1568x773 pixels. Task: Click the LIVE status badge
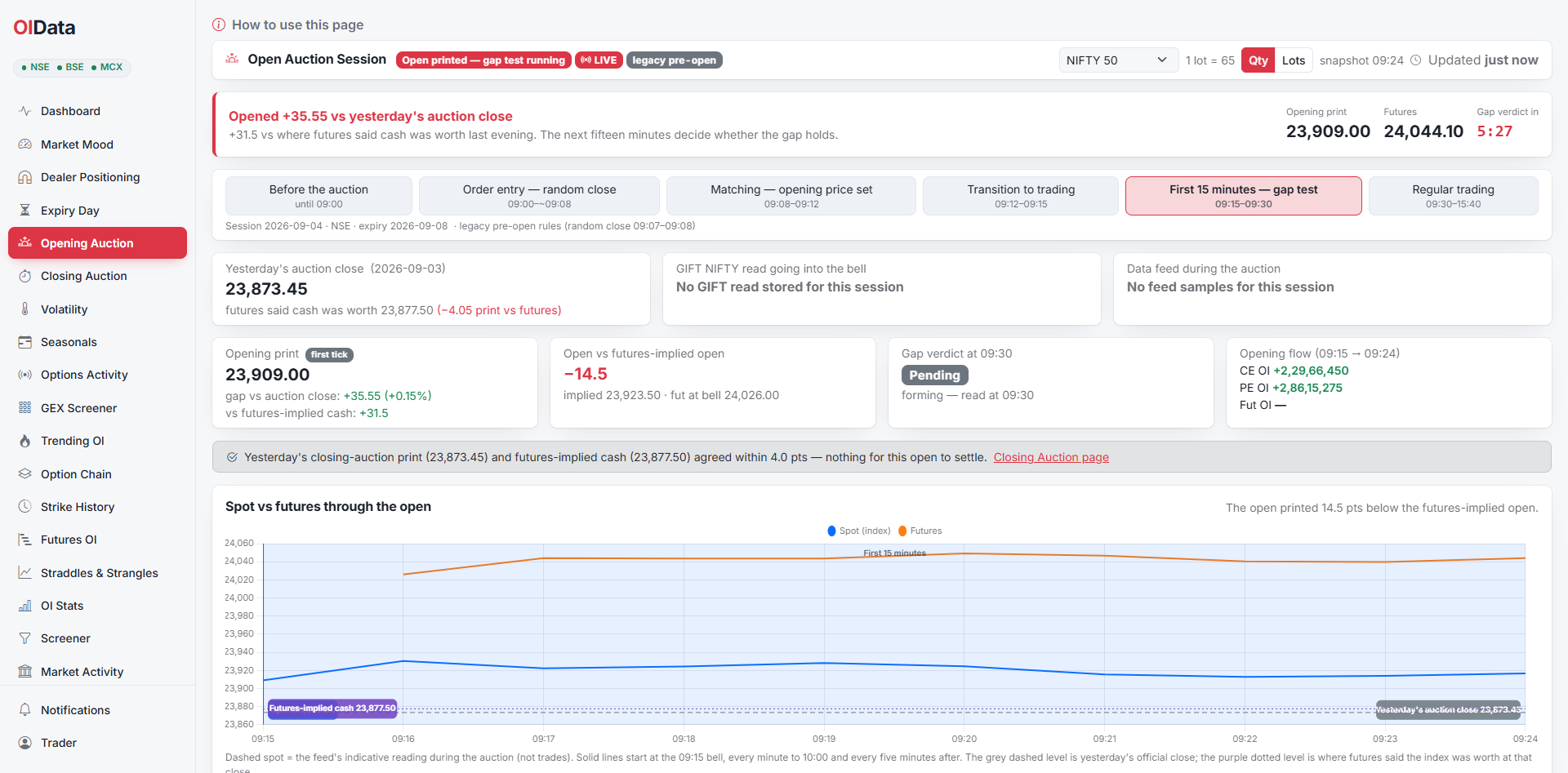coord(599,60)
